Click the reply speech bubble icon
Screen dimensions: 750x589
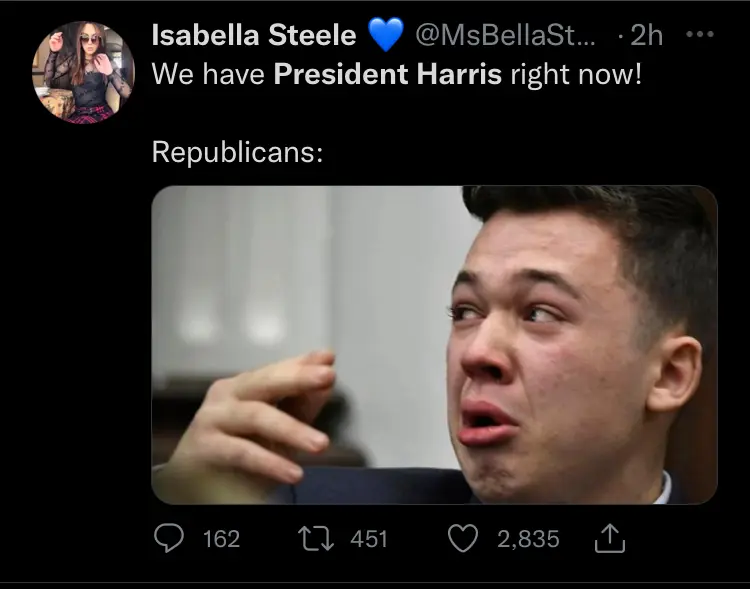(169, 539)
